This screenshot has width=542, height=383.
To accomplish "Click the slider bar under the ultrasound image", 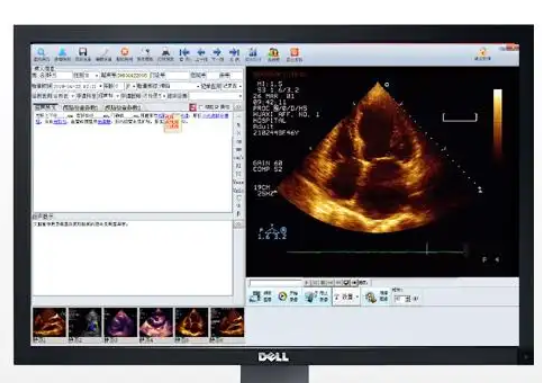I will (x=275, y=283).
